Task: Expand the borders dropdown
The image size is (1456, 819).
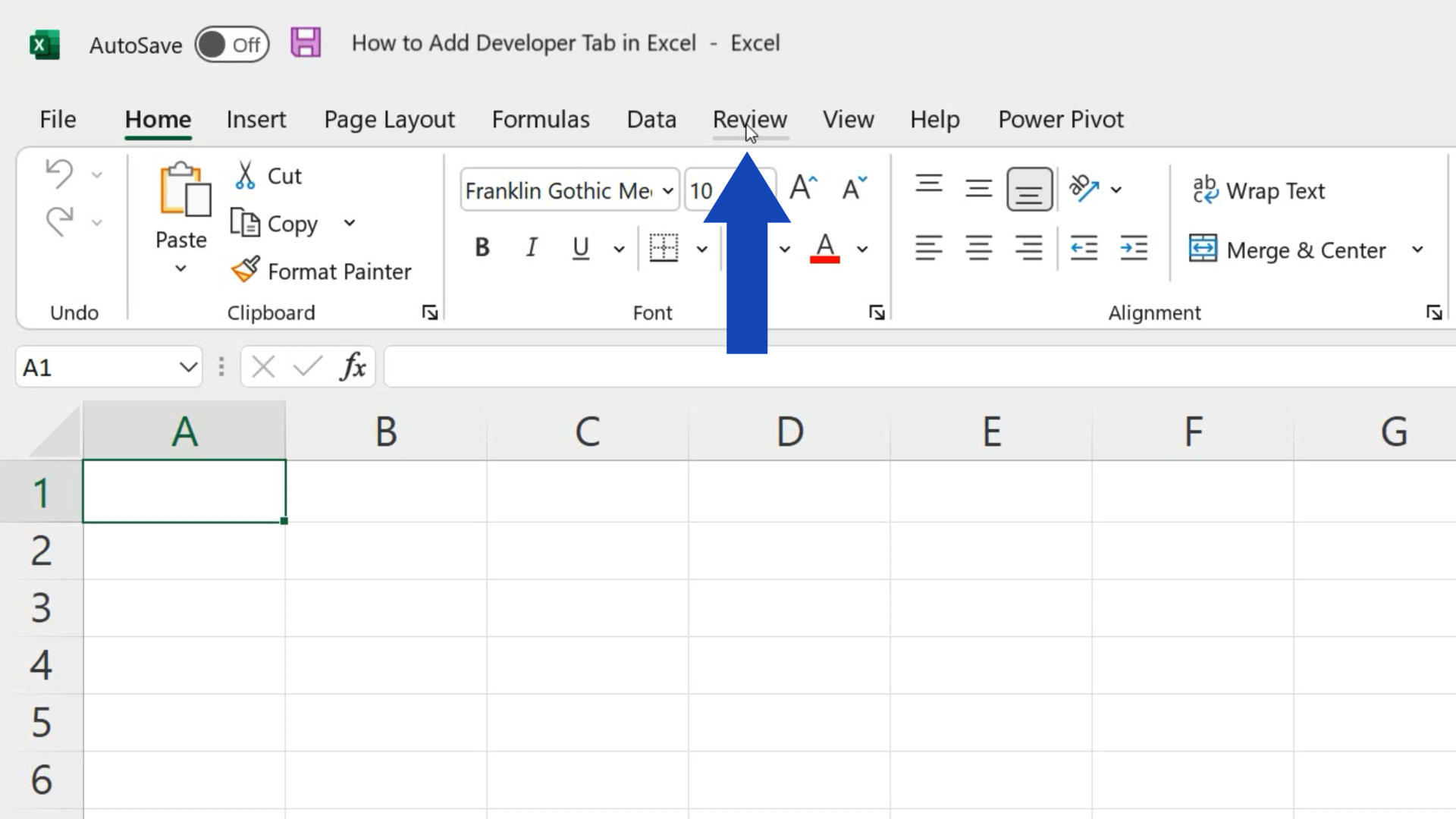Action: [x=702, y=249]
